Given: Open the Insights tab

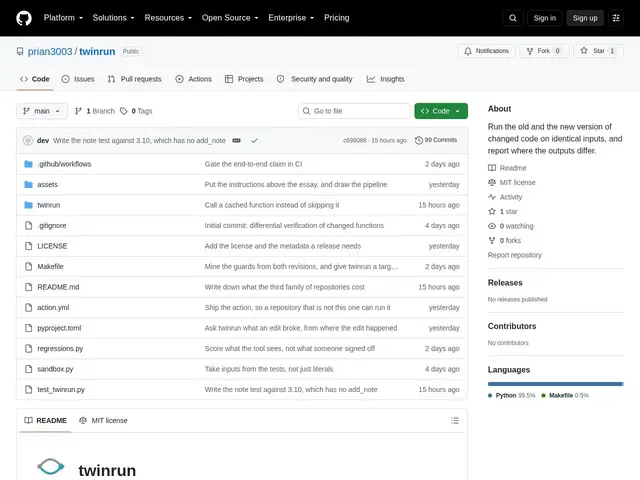Looking at the screenshot, I should click(385, 79).
